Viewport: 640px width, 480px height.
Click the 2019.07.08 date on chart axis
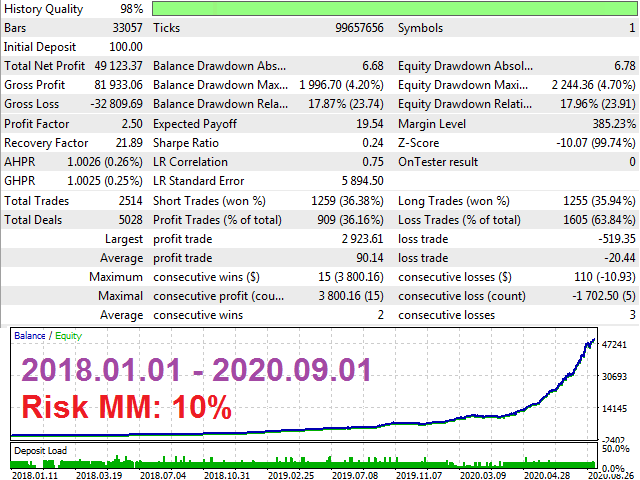coord(357,473)
